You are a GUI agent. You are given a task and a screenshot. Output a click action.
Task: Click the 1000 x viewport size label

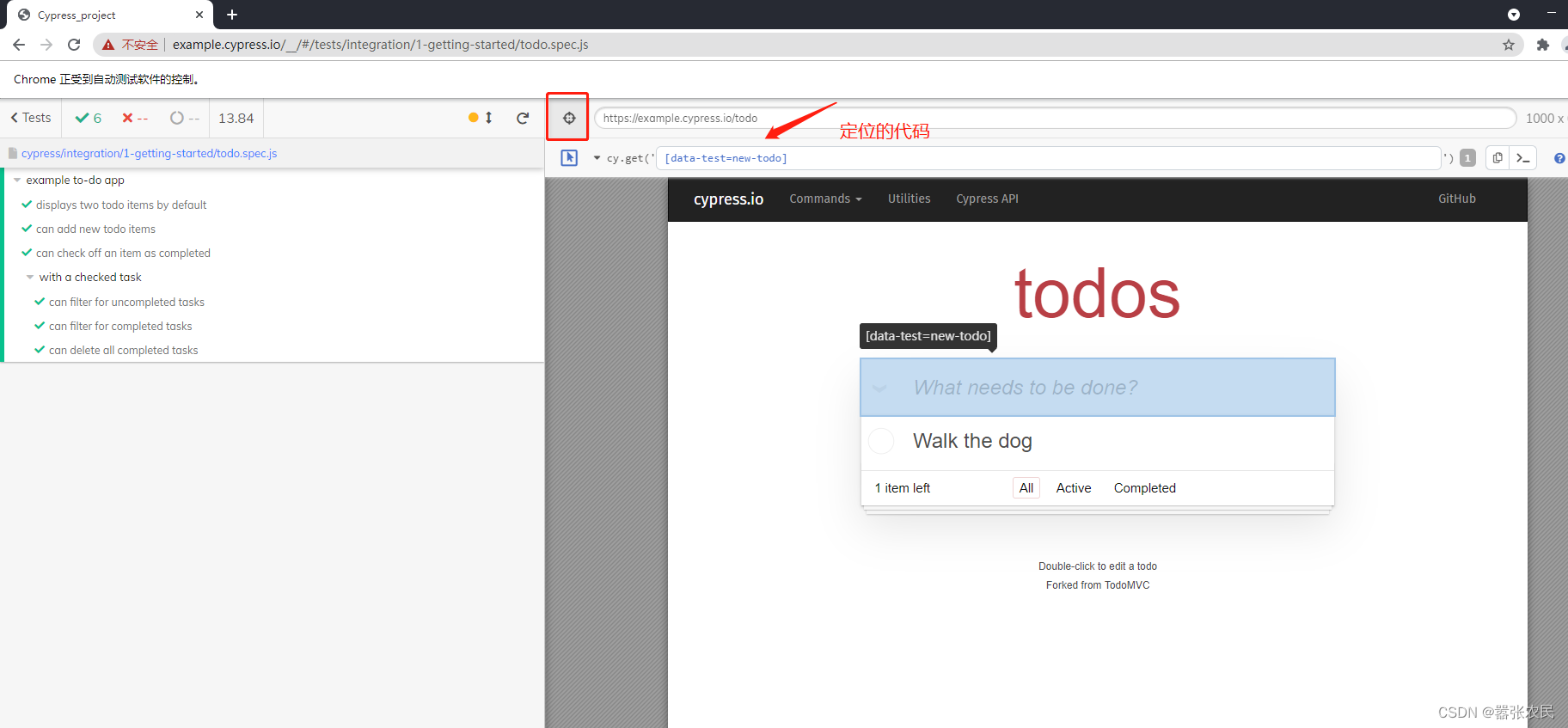tap(1545, 118)
